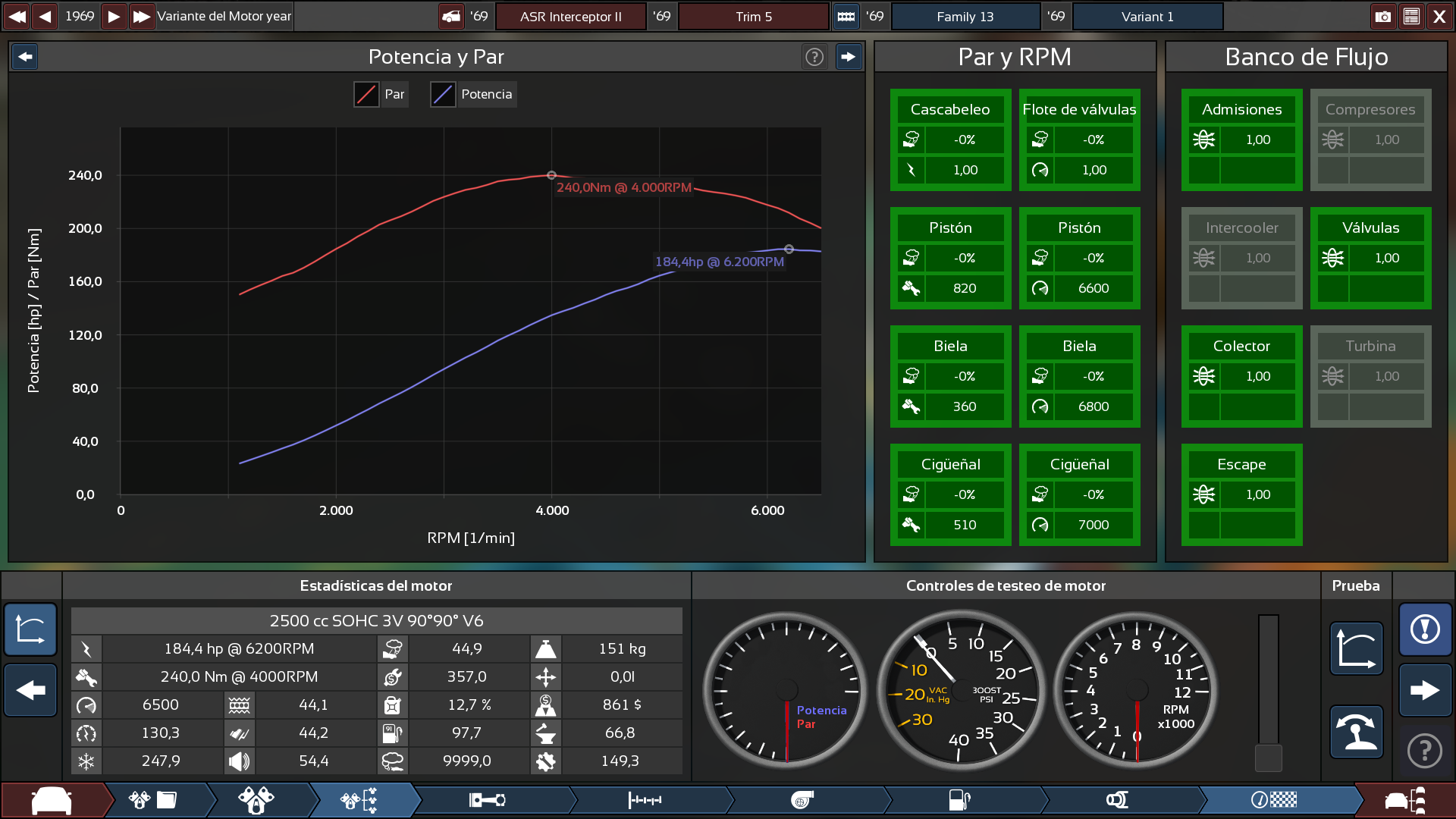1456x819 pixels.
Task: Click the torque wrench icon next to 240,0 Nm
Action: point(86,677)
